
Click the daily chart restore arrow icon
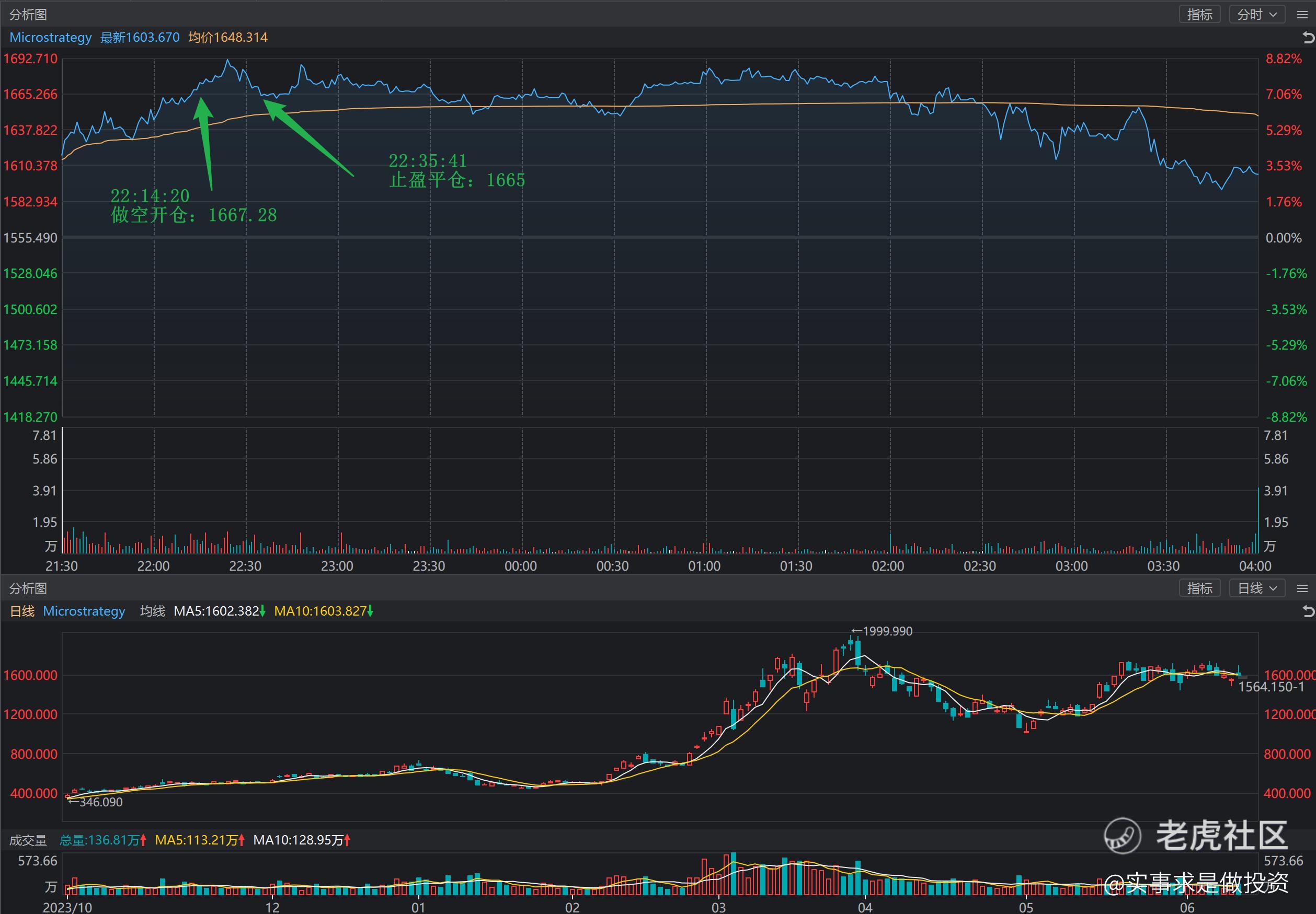coord(1309,611)
